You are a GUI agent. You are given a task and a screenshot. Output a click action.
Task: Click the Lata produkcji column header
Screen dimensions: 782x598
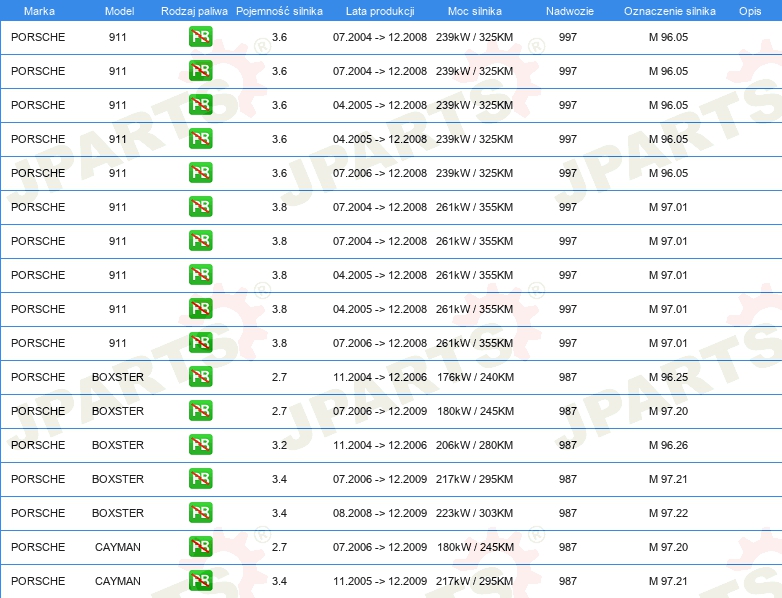click(379, 10)
